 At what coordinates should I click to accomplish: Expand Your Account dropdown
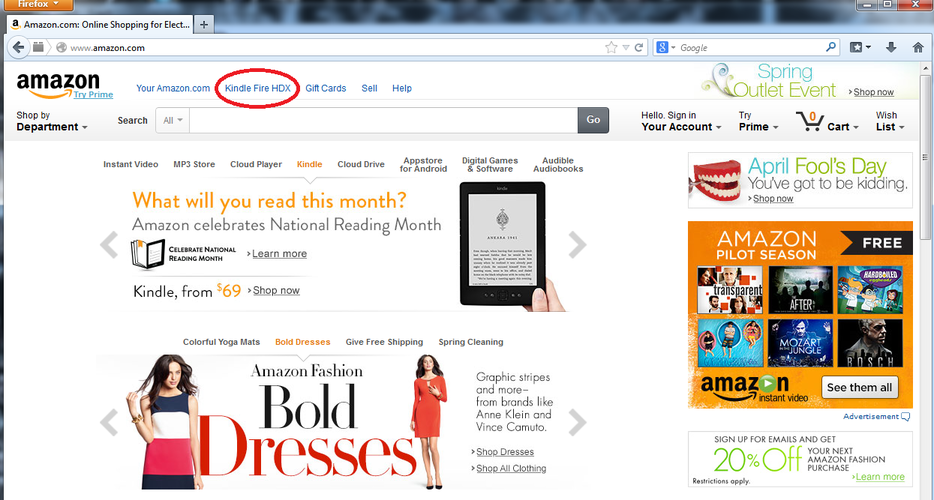pos(681,121)
